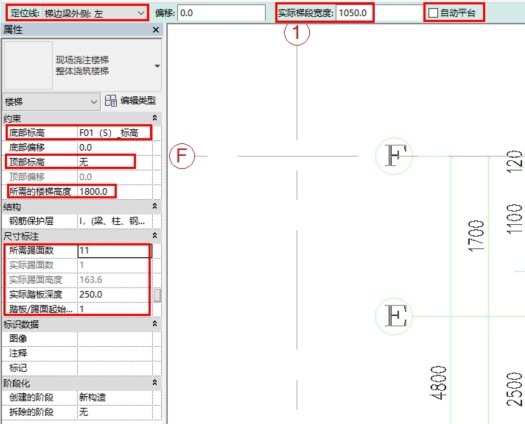Screen dimensions: 525x424
Task: Click the red F grid bubble
Action: (182, 156)
